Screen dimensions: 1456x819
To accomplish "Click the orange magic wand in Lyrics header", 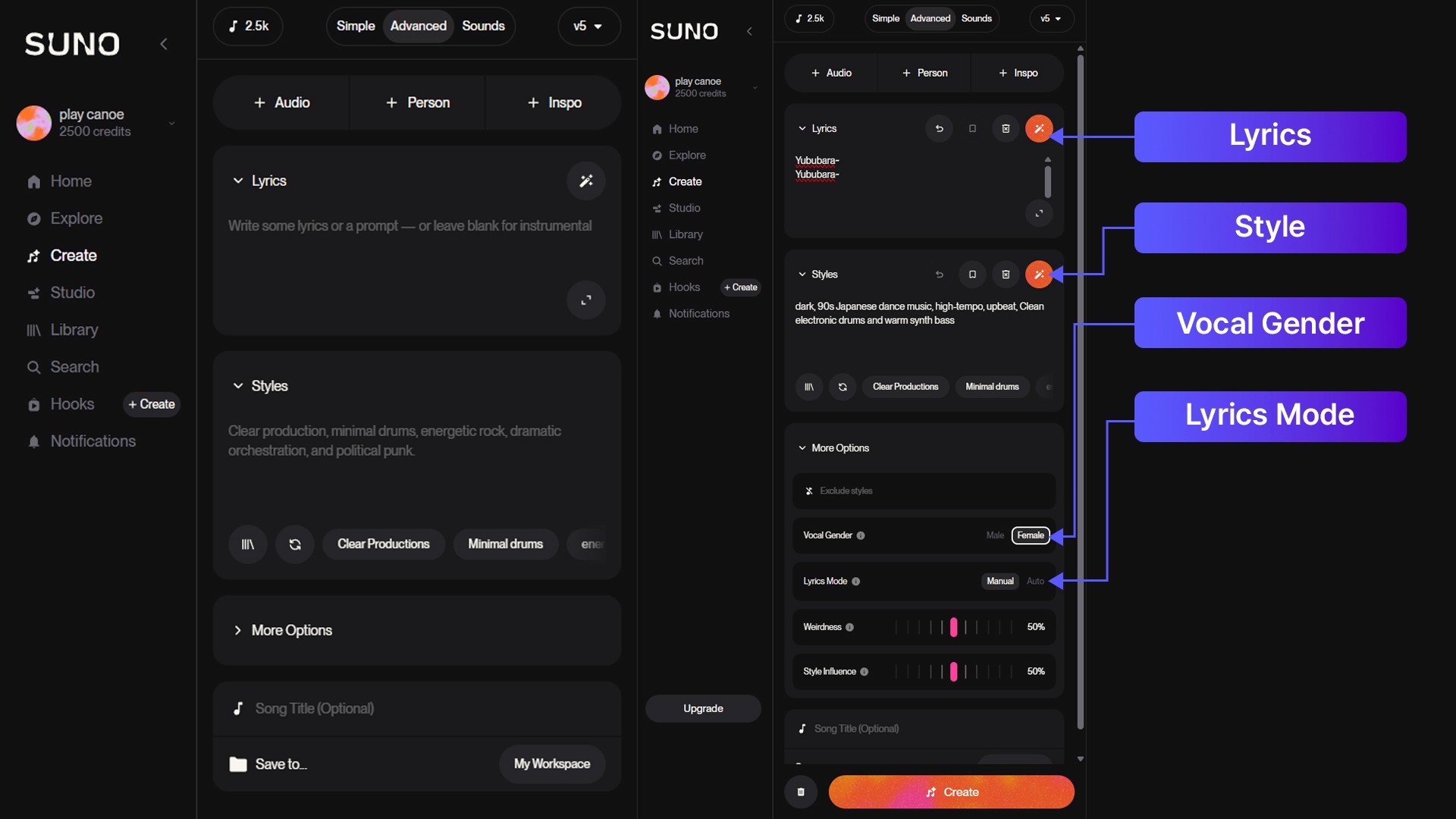I will (x=1038, y=128).
